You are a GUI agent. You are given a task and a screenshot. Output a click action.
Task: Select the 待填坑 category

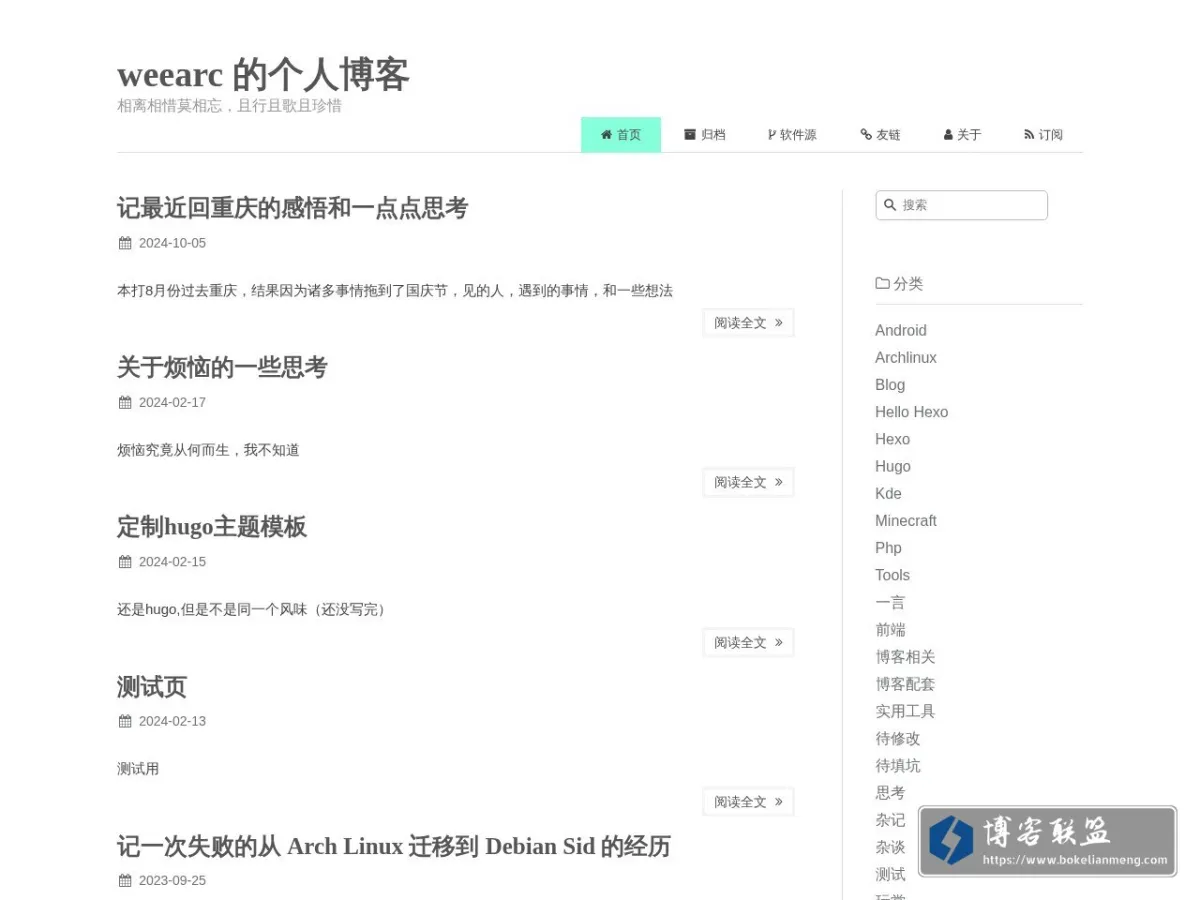tap(898, 766)
